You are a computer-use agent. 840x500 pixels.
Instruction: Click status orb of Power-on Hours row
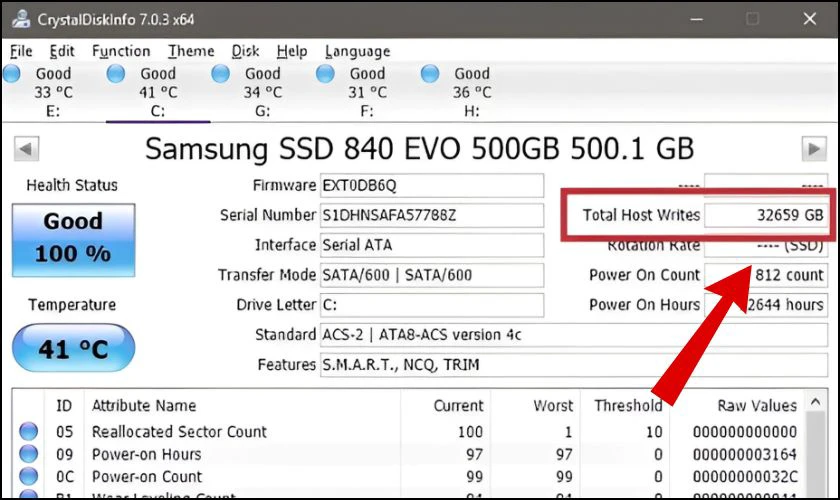click(x=28, y=454)
